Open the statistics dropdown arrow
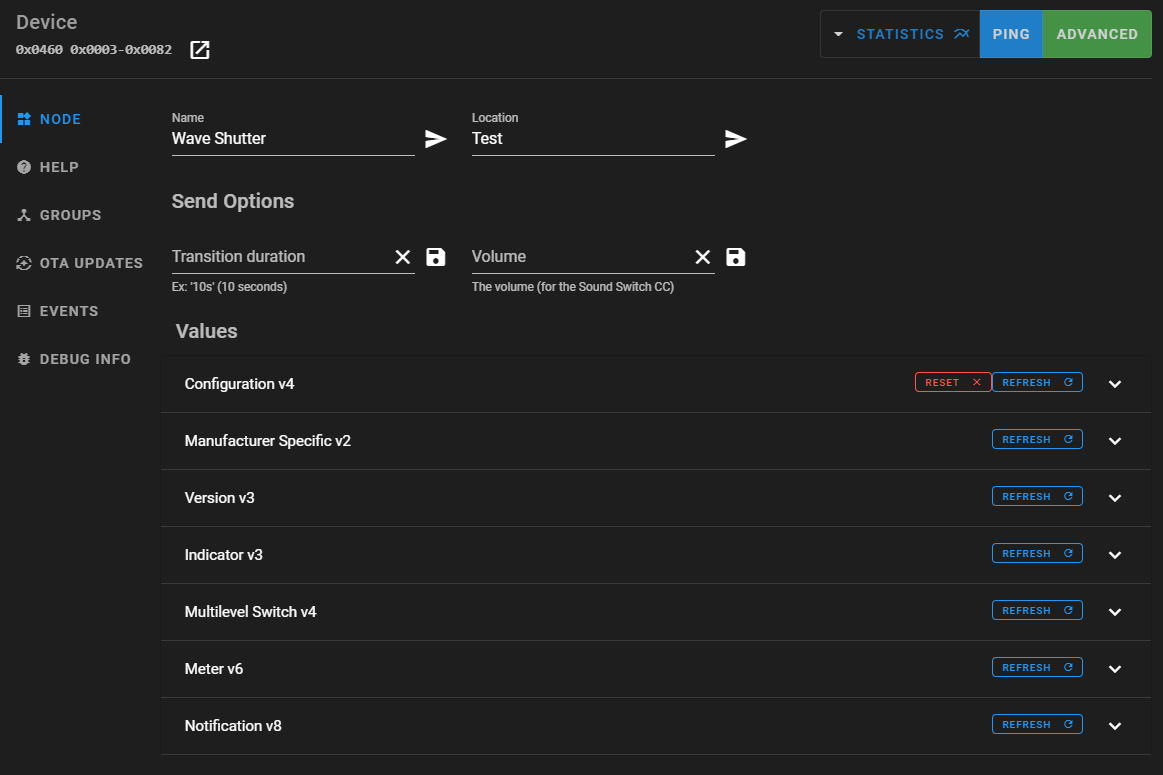The width and height of the screenshot is (1163, 775). tap(839, 34)
